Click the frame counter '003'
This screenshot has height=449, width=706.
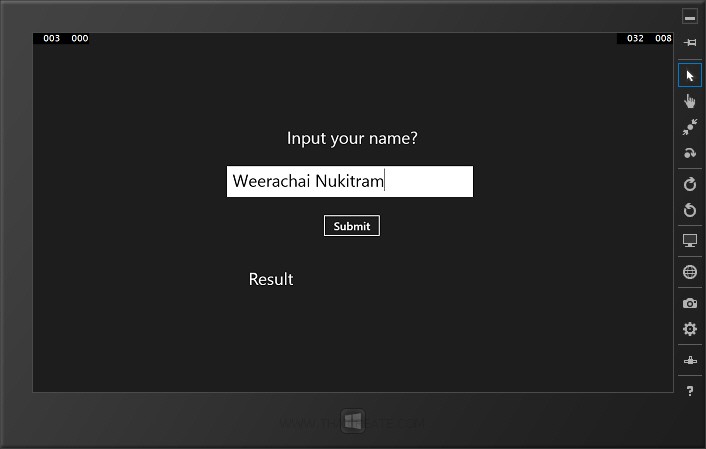(x=51, y=38)
